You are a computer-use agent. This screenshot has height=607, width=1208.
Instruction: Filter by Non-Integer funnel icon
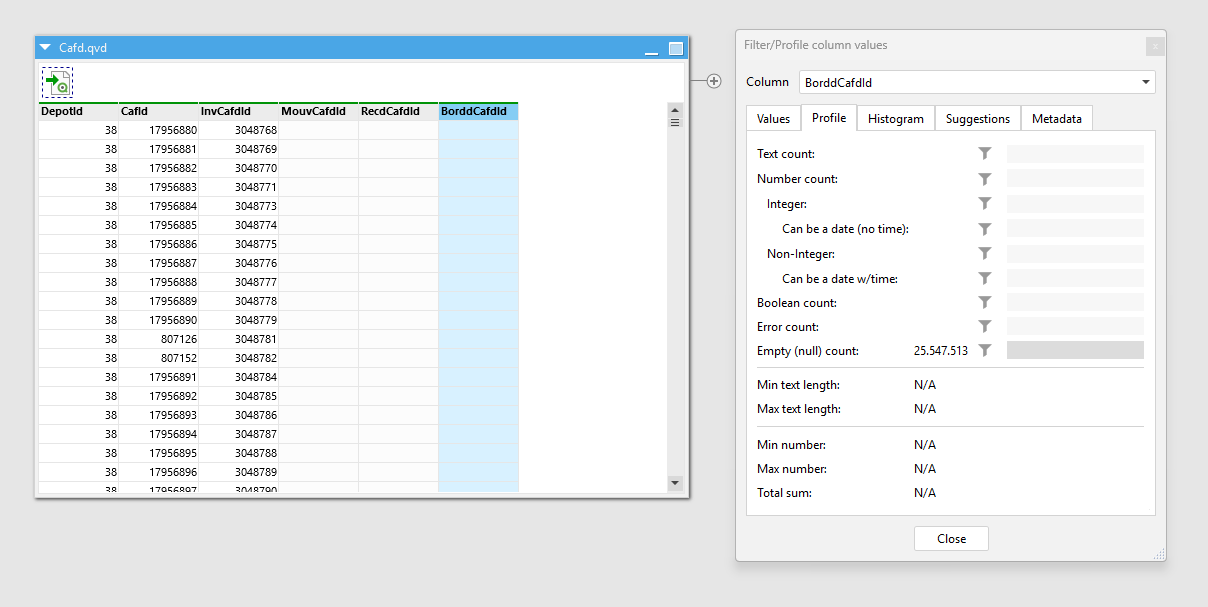pos(985,254)
